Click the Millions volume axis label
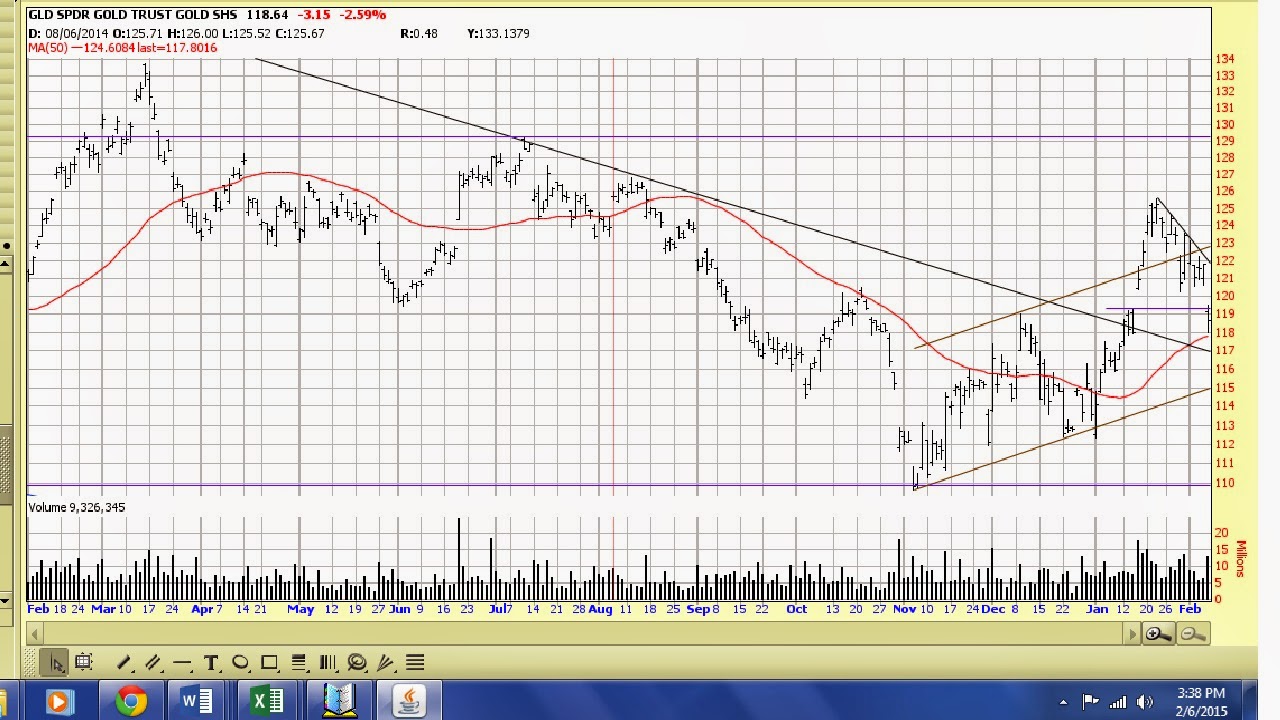The height and width of the screenshot is (720, 1280). pyautogui.click(x=1241, y=560)
